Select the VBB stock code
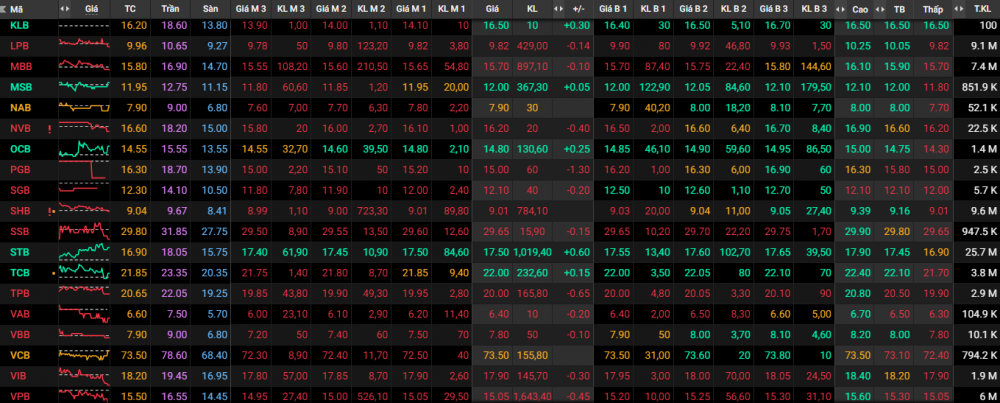1000x403 pixels. pos(20,335)
